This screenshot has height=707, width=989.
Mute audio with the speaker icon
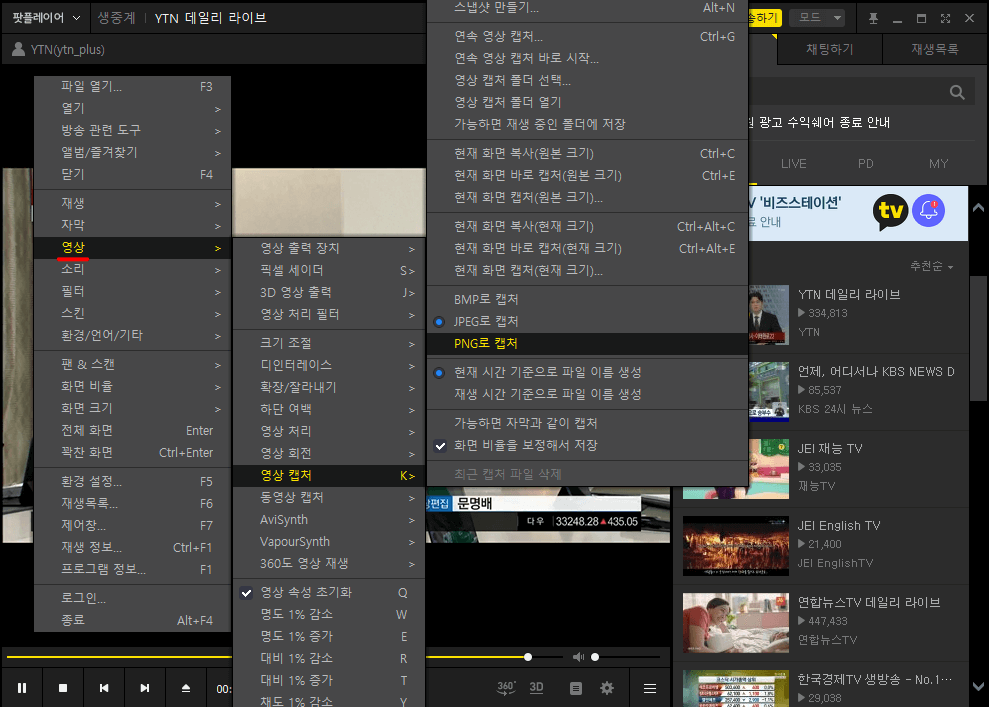[578, 657]
